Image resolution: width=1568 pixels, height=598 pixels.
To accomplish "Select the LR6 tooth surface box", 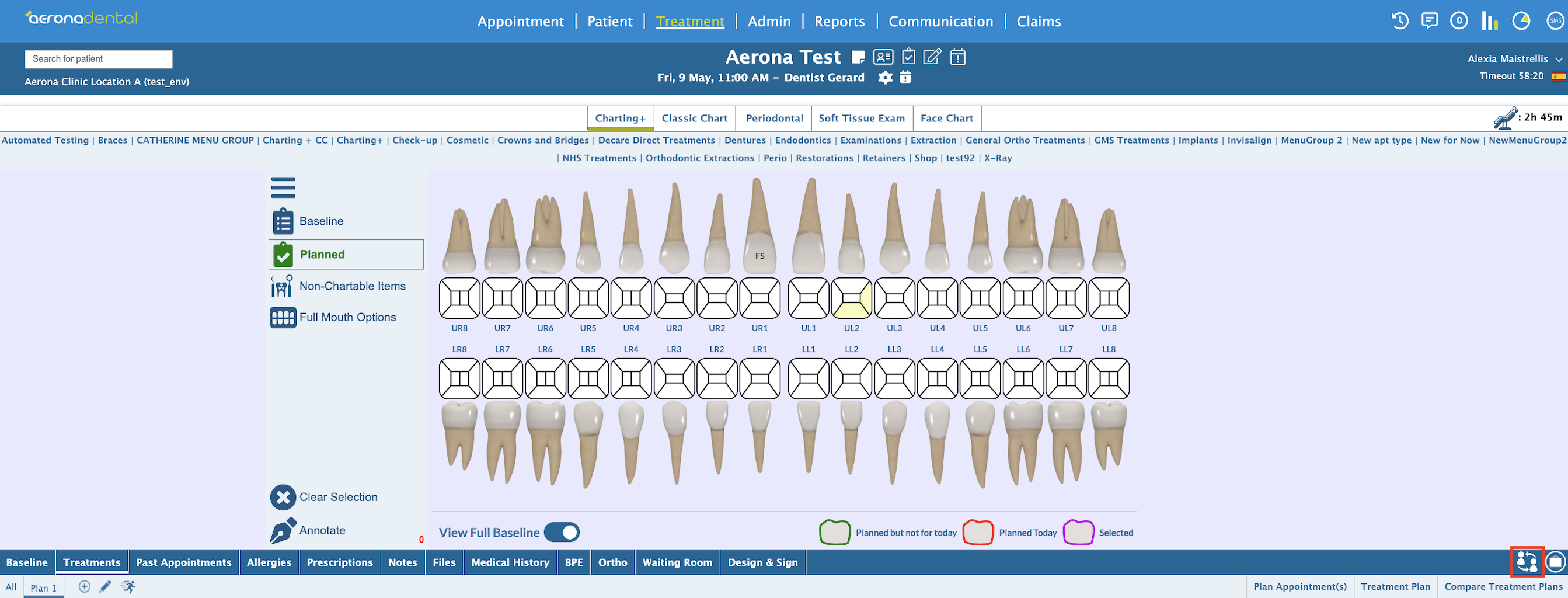I will (545, 378).
